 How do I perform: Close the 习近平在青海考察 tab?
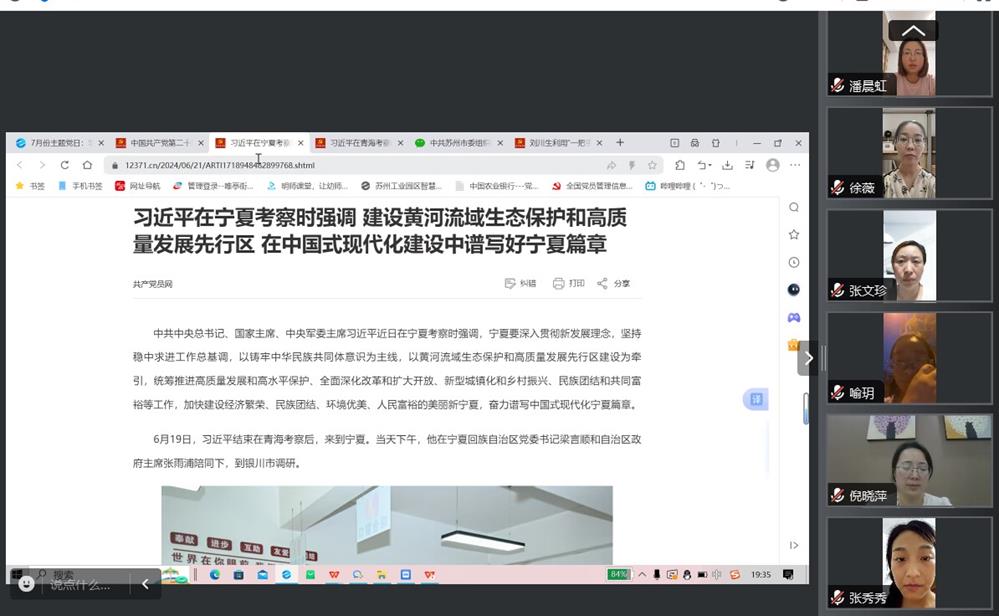[400, 143]
